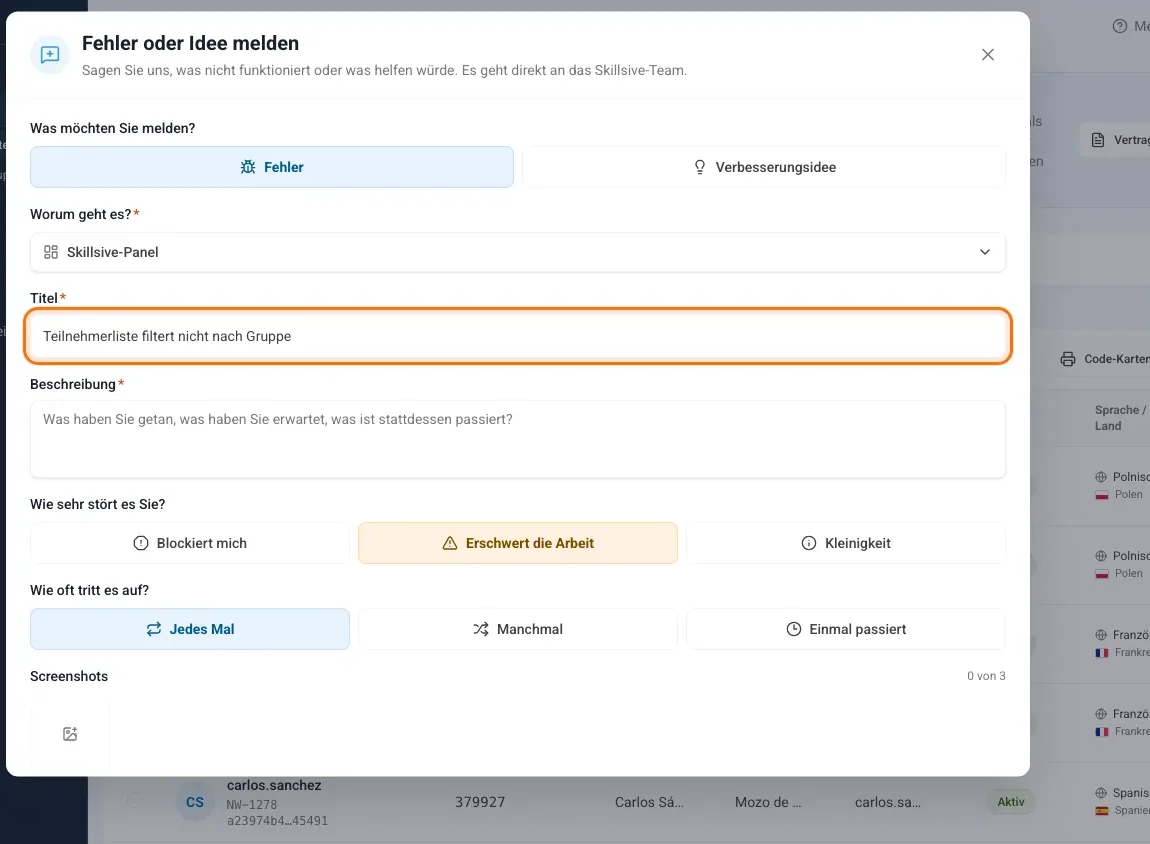The image size is (1150, 844).
Task: Click the printer icon beside Code-Karten
Action: click(1068, 359)
